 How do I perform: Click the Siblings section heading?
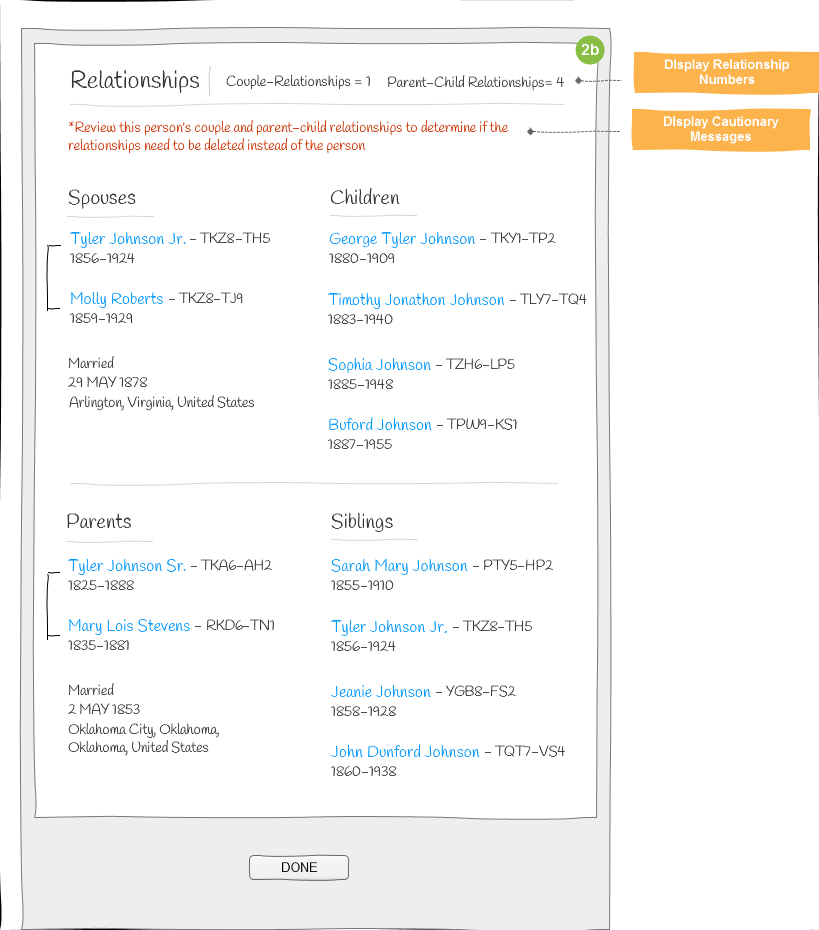(362, 521)
